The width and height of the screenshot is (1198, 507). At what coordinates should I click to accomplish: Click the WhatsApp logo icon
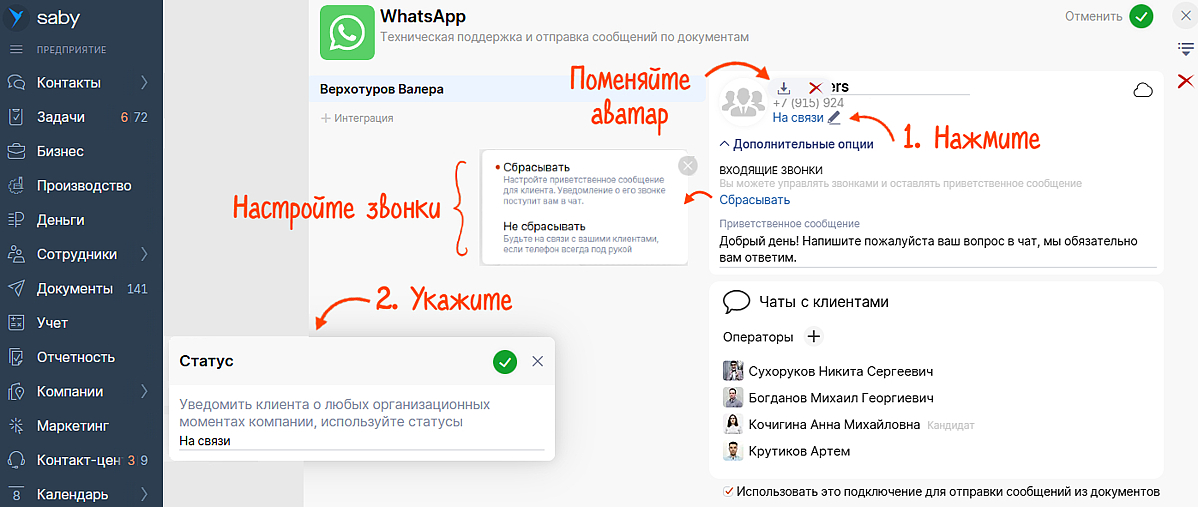point(346,33)
